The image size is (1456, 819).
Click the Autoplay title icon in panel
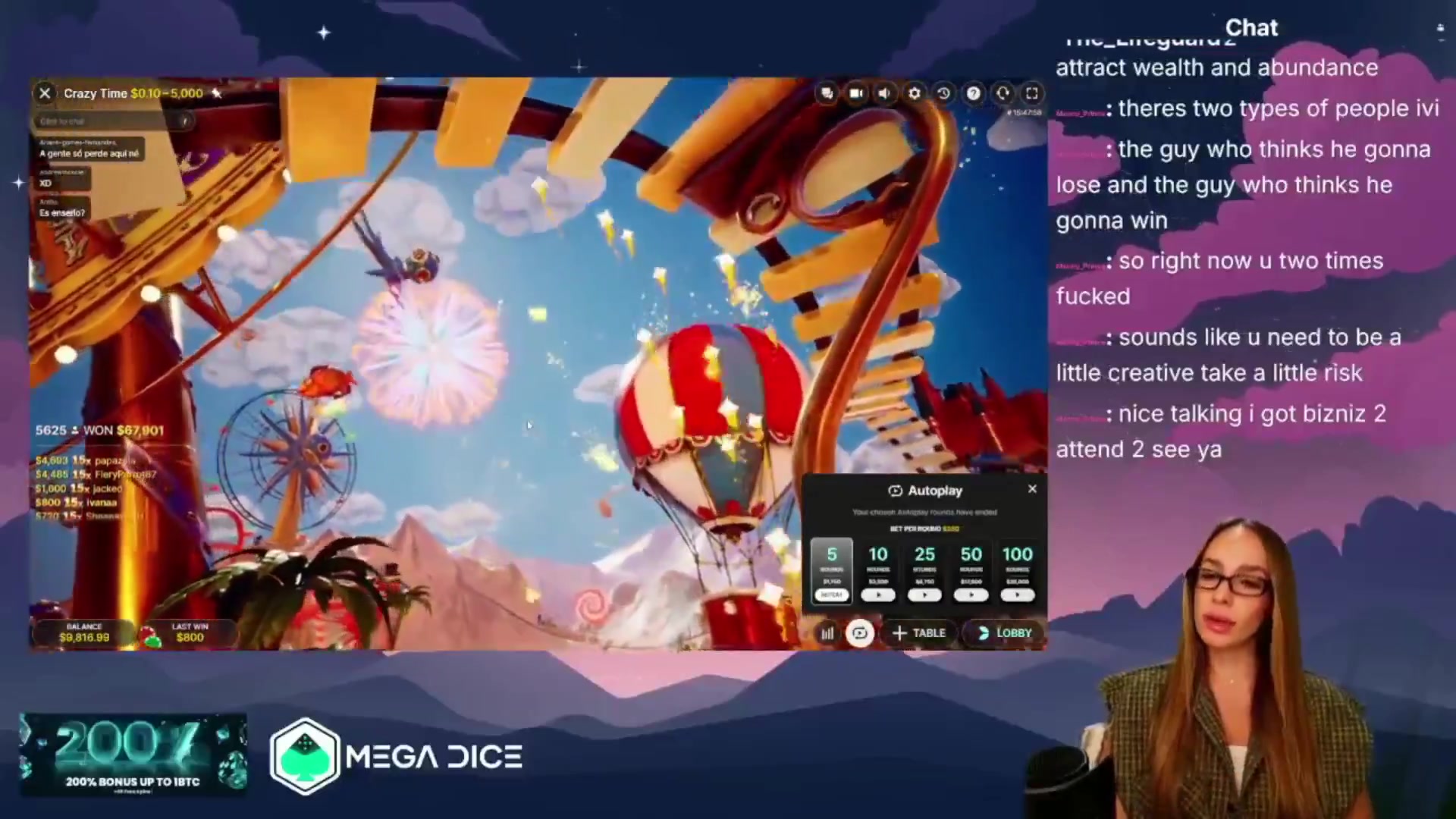click(895, 491)
